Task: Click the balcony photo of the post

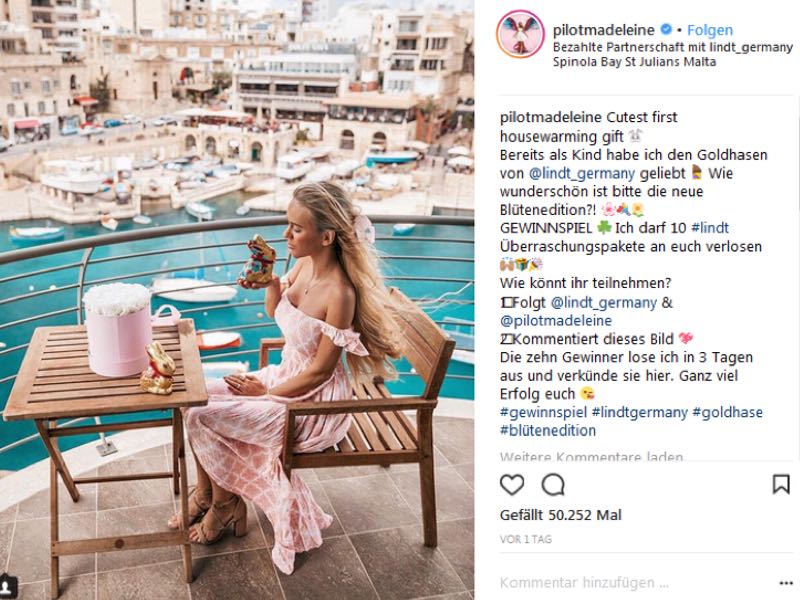Action: click(x=237, y=300)
